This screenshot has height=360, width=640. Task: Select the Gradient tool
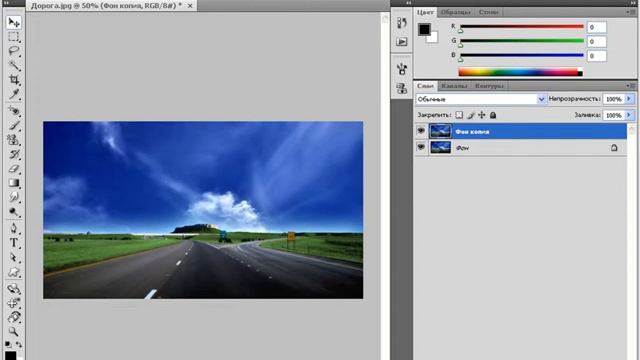(14, 183)
